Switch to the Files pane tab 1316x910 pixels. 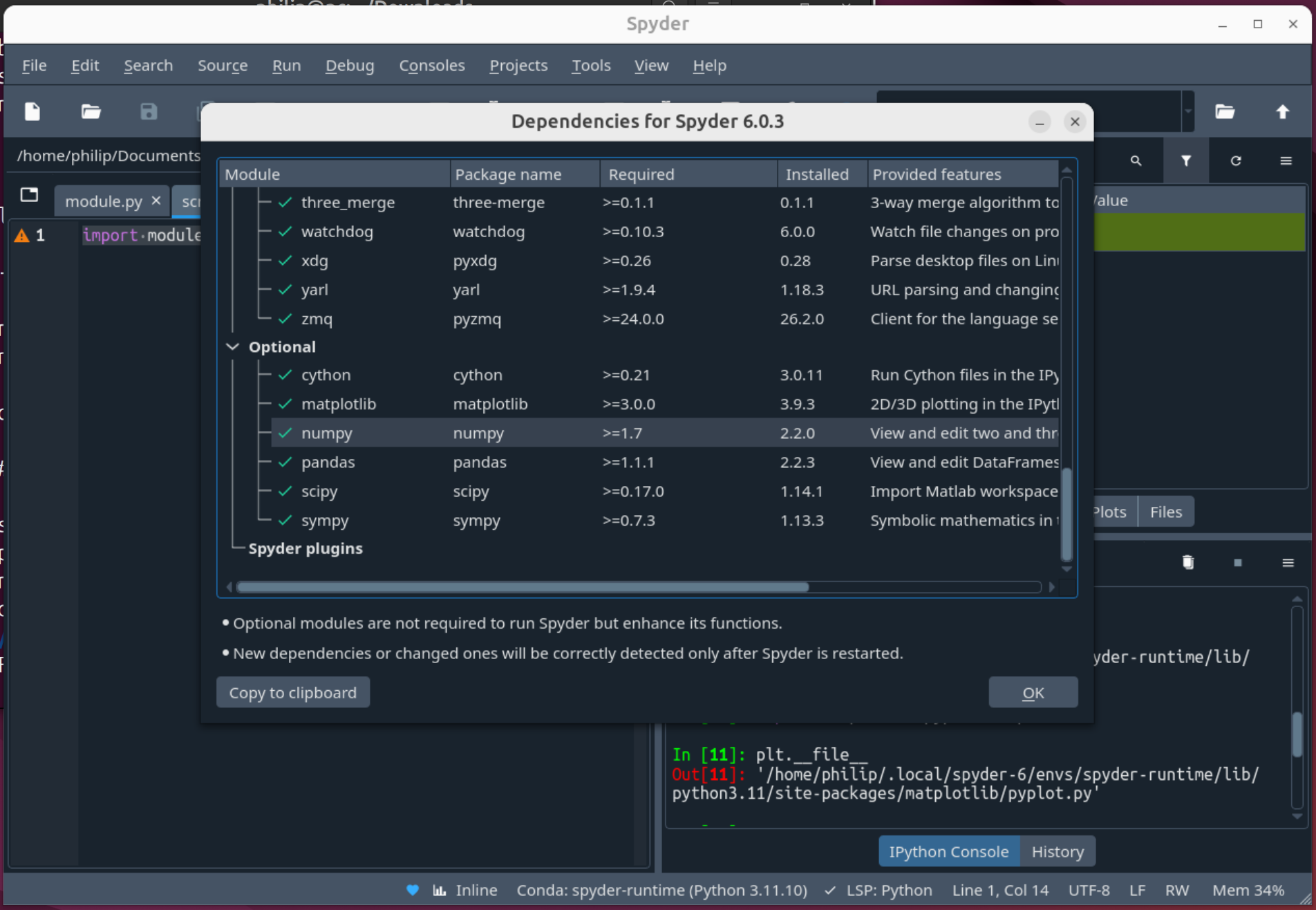click(x=1166, y=512)
